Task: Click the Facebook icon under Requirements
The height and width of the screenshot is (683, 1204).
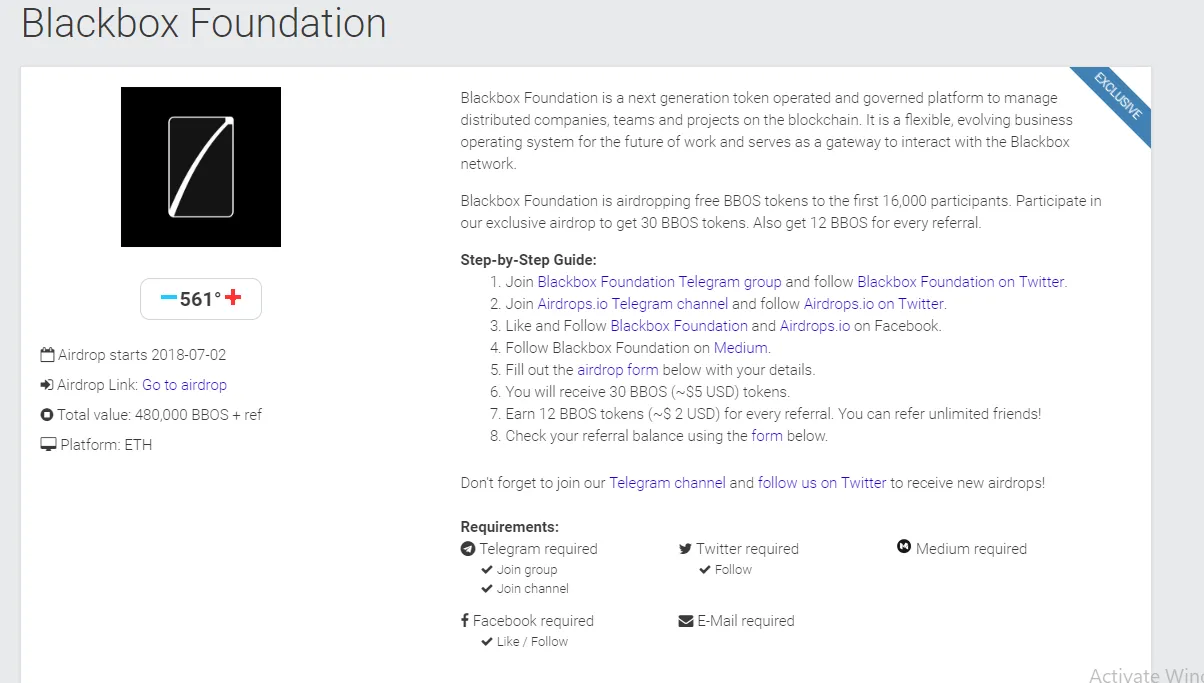Action: [x=465, y=621]
